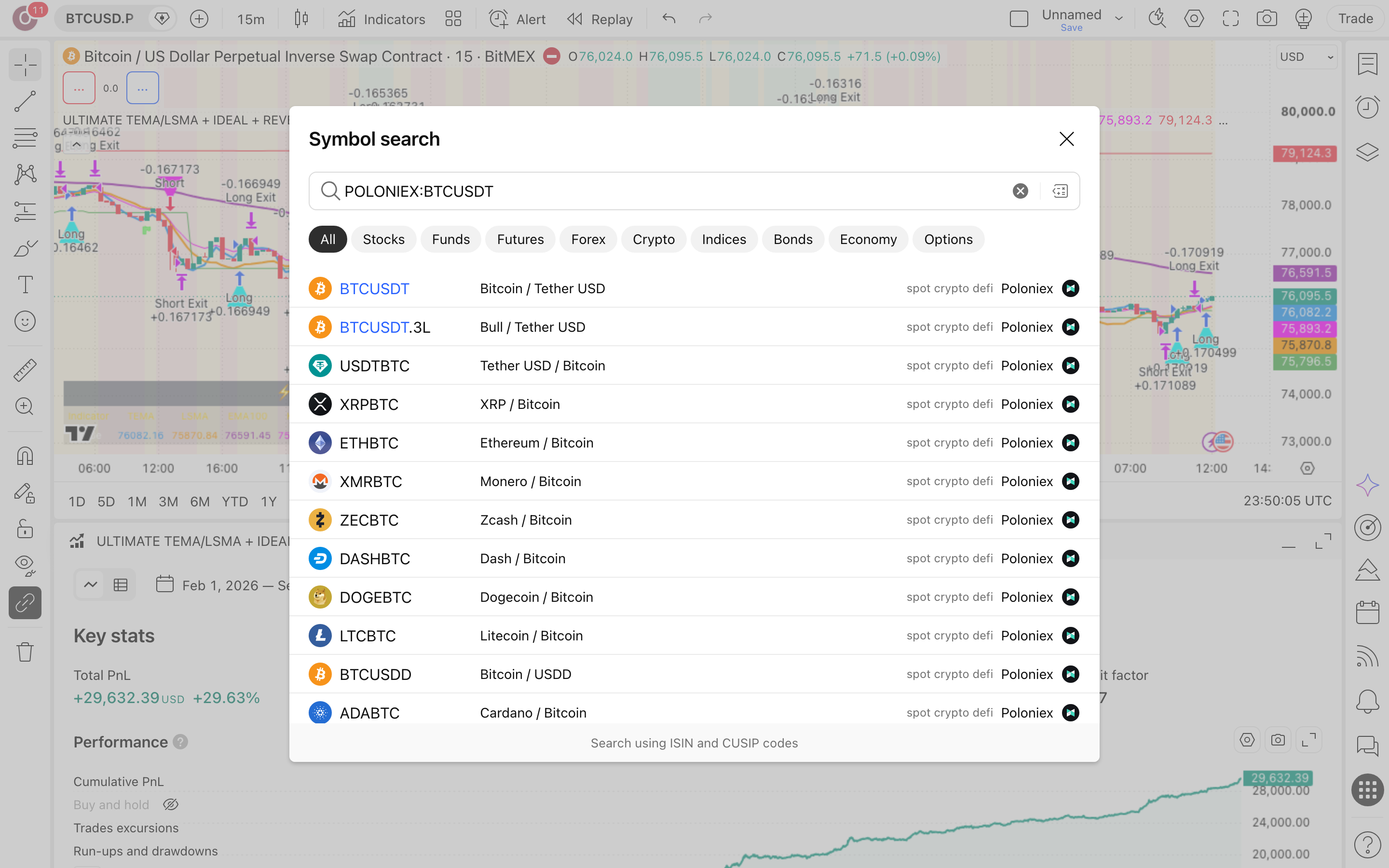Choose the ETHBTC Ethereum / Bitcoin result
The width and height of the screenshot is (1389, 868).
694,443
